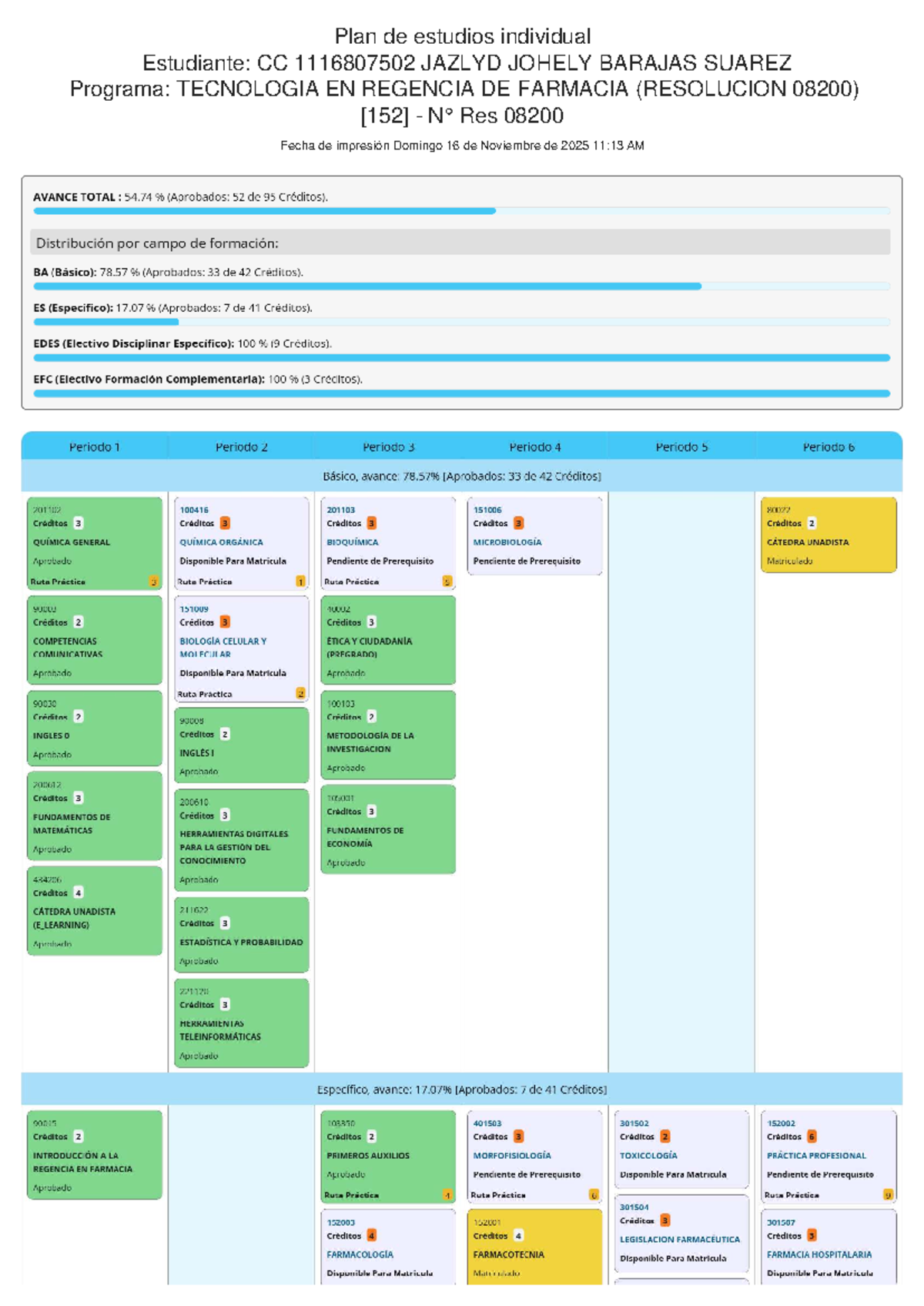924x1306 pixels.
Task: Click the AVANCE TOTAL progress bar
Action: pos(462,210)
